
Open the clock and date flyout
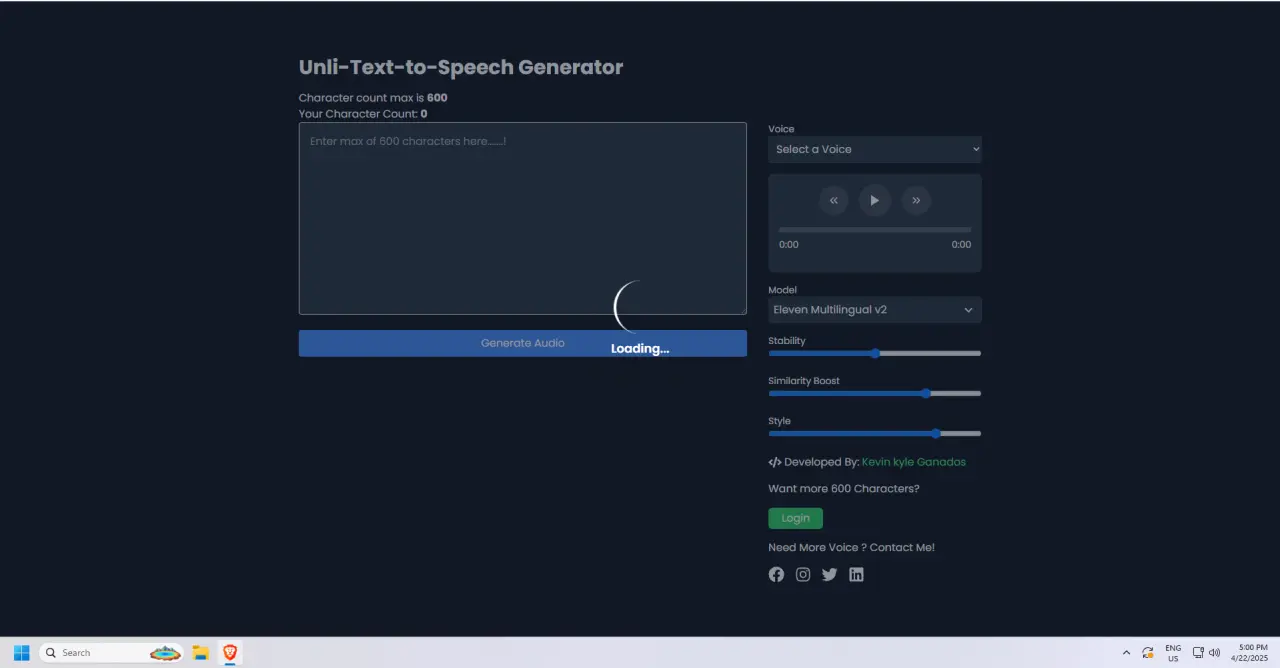[x=1252, y=653]
